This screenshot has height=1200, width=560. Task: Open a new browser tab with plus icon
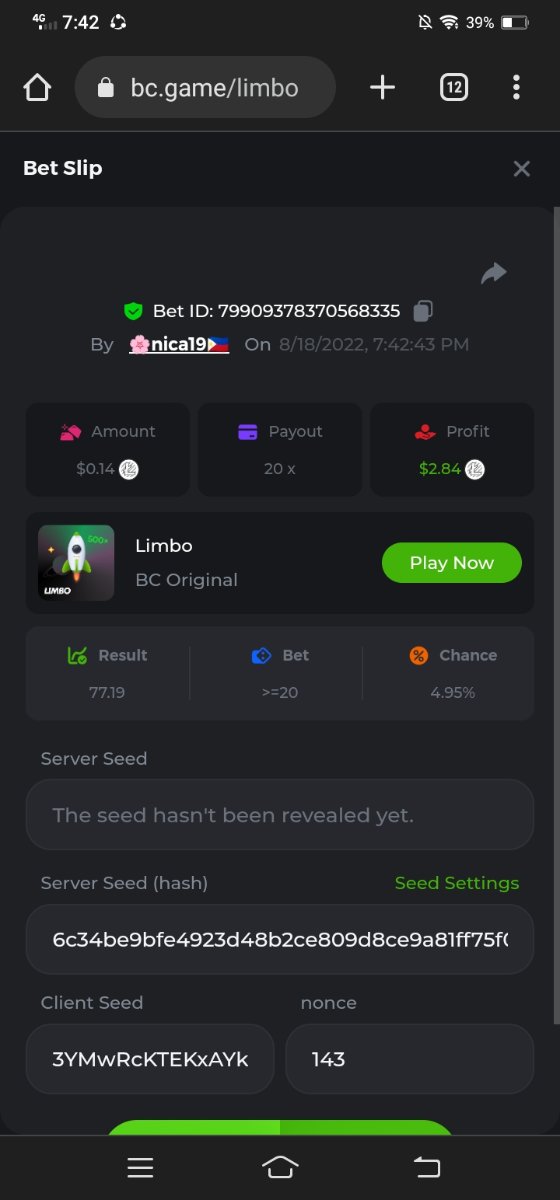coord(383,88)
